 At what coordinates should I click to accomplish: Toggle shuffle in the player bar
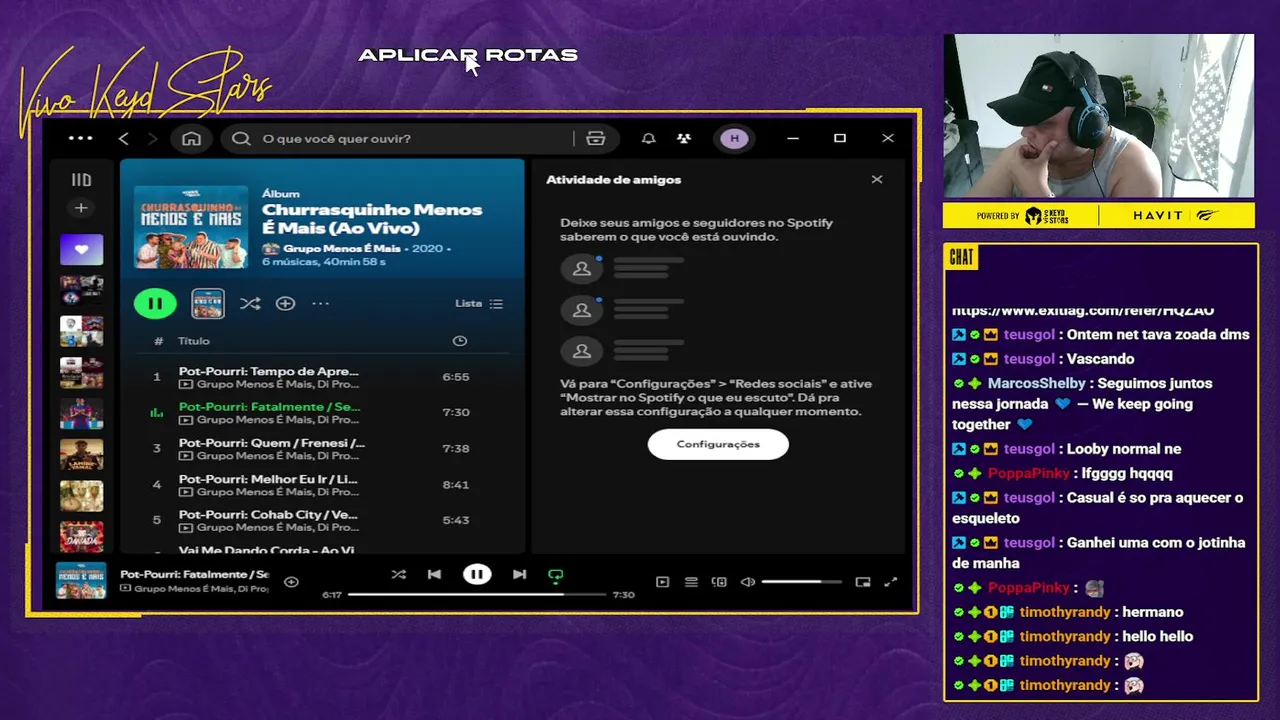(x=398, y=574)
